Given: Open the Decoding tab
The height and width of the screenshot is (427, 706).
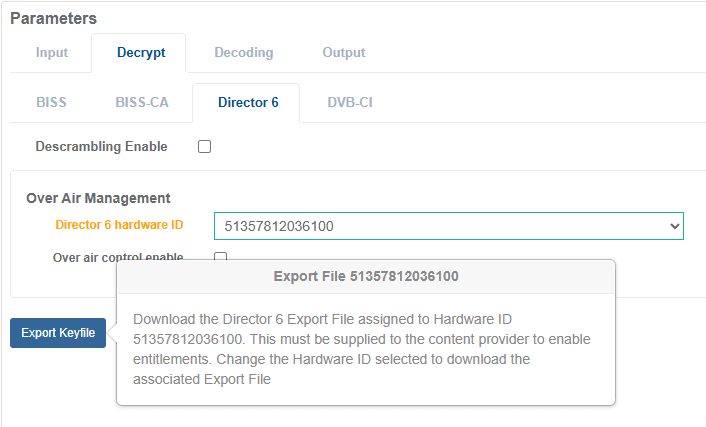Looking at the screenshot, I should pyautogui.click(x=244, y=53).
